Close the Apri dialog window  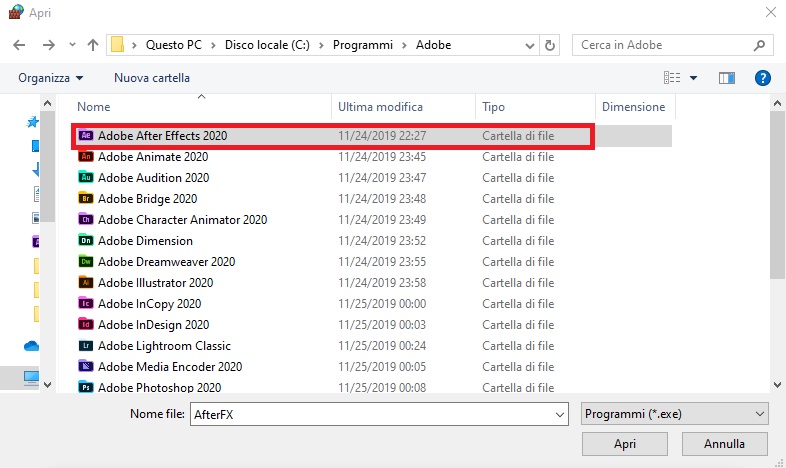tap(771, 12)
